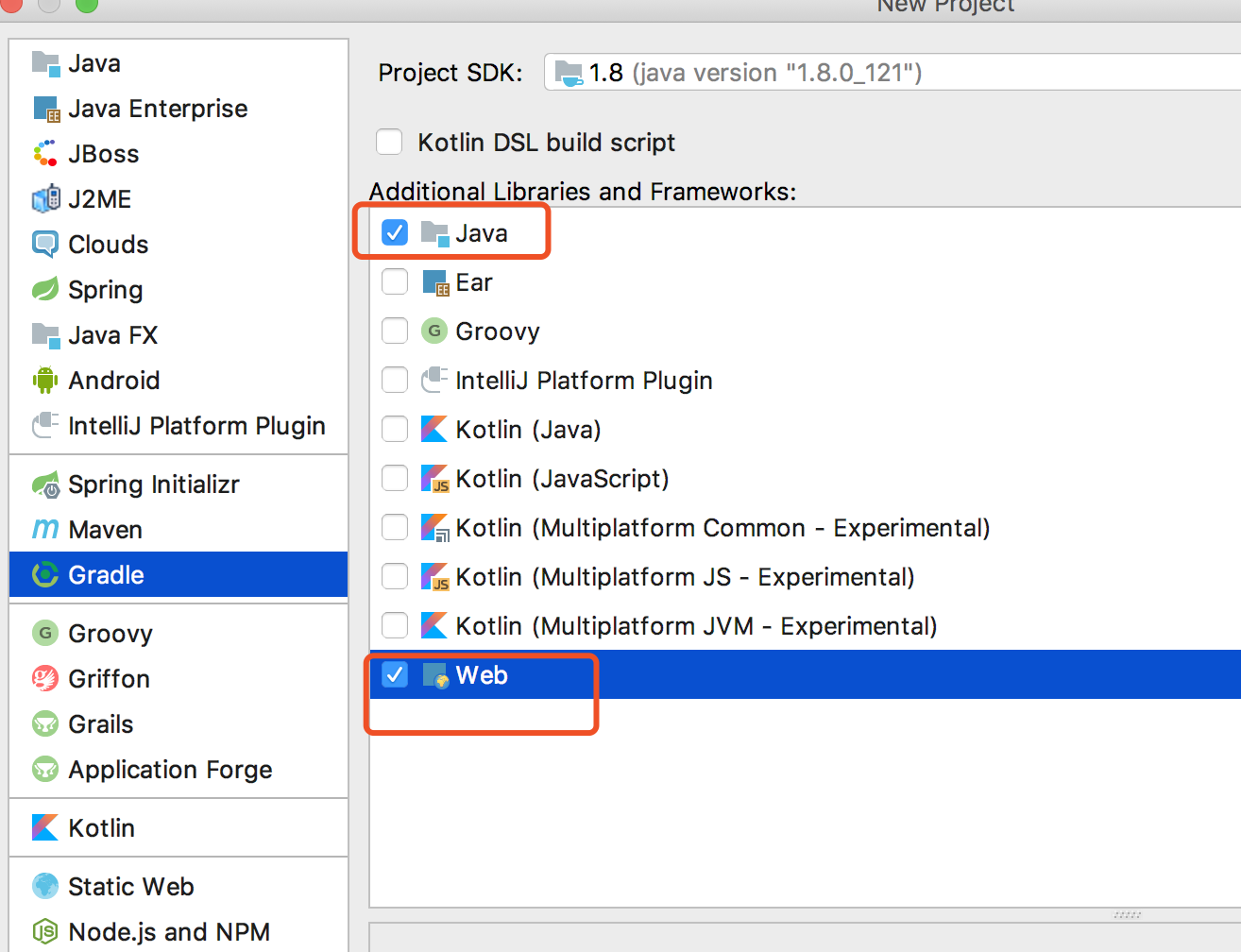Click the Grails icon
The image size is (1241, 952).
(x=45, y=724)
